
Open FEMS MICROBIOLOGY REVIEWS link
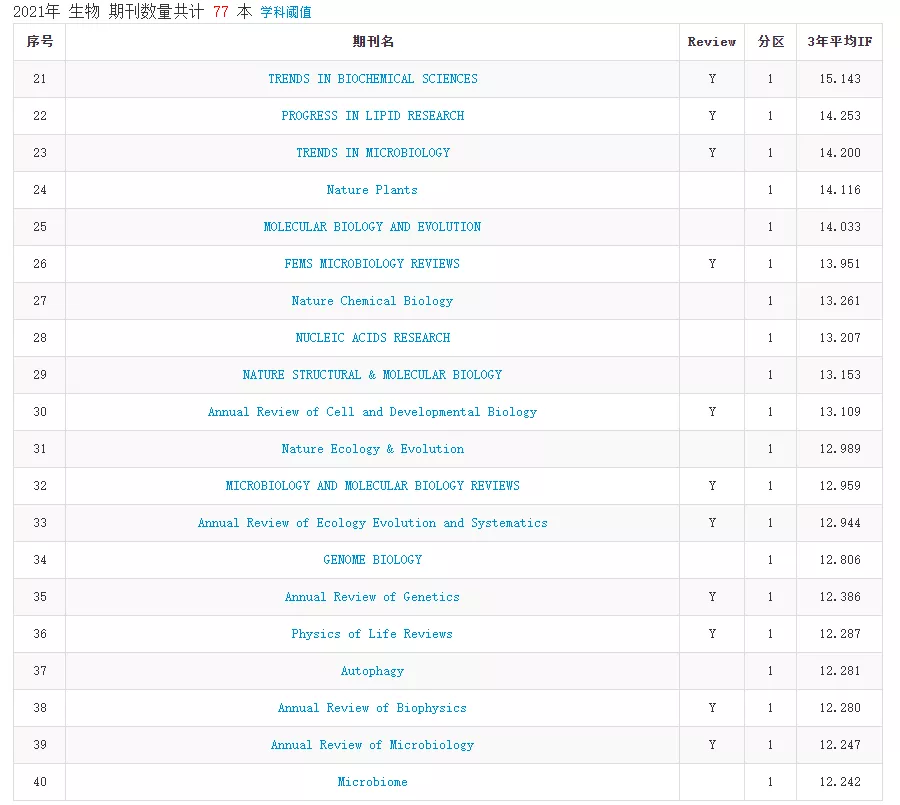[x=372, y=264]
